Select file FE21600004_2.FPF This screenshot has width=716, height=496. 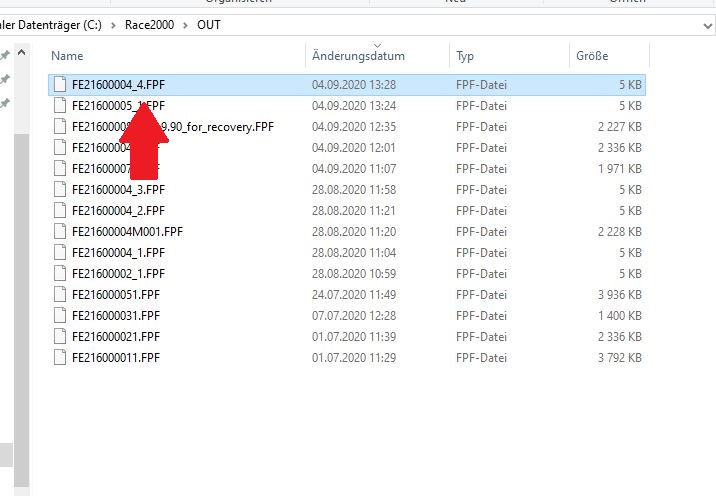click(347, 211)
